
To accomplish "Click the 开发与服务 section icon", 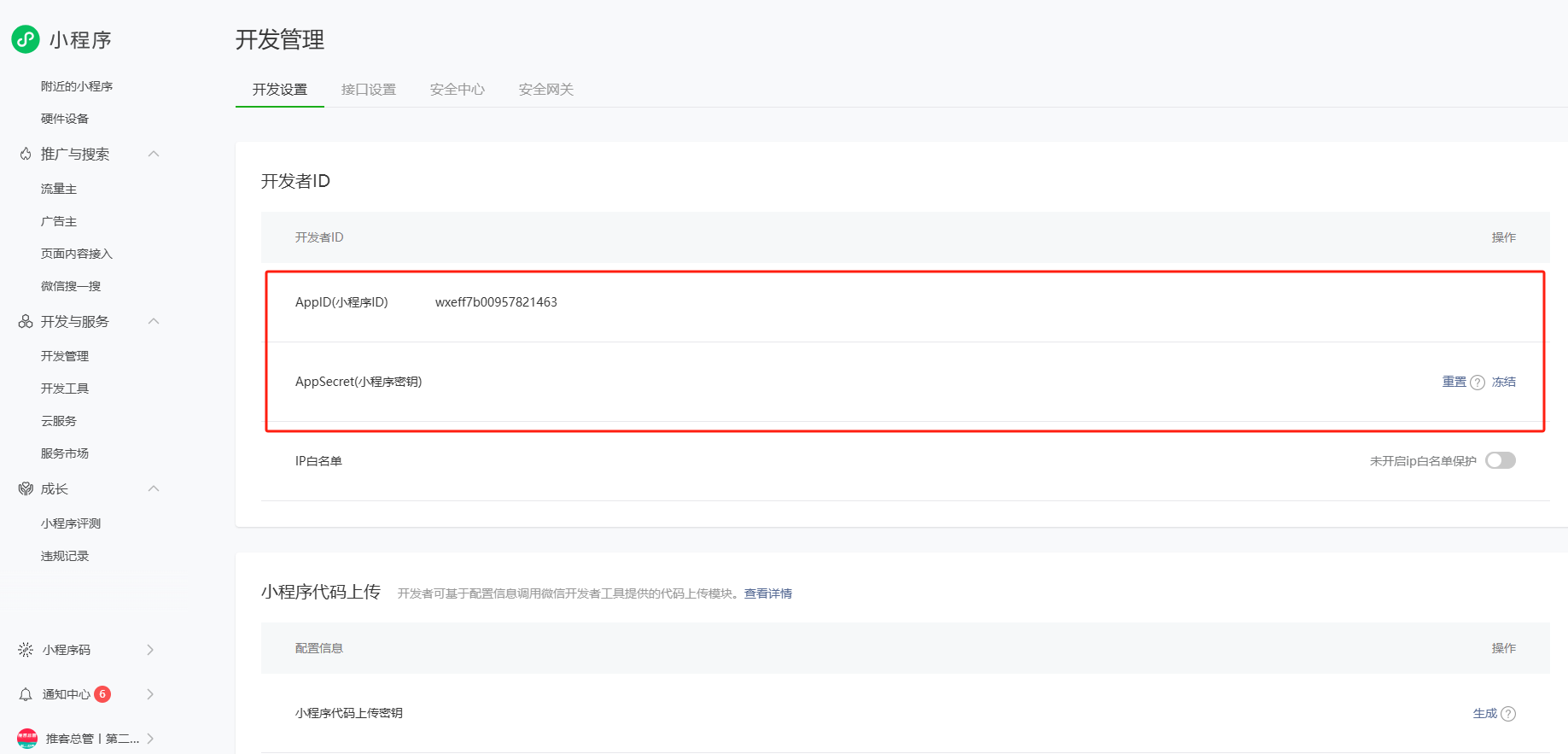I will pos(26,322).
